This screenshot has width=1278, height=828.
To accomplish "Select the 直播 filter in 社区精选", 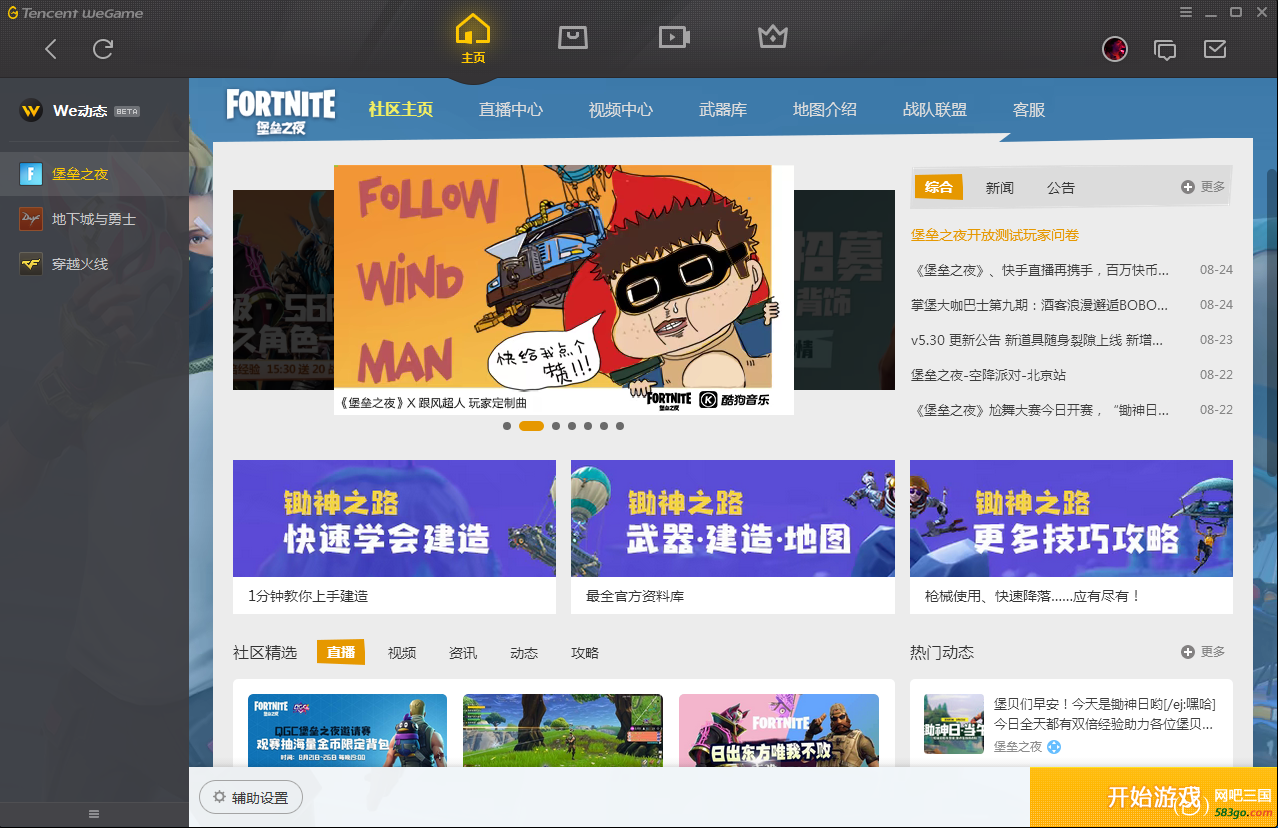I will (341, 652).
